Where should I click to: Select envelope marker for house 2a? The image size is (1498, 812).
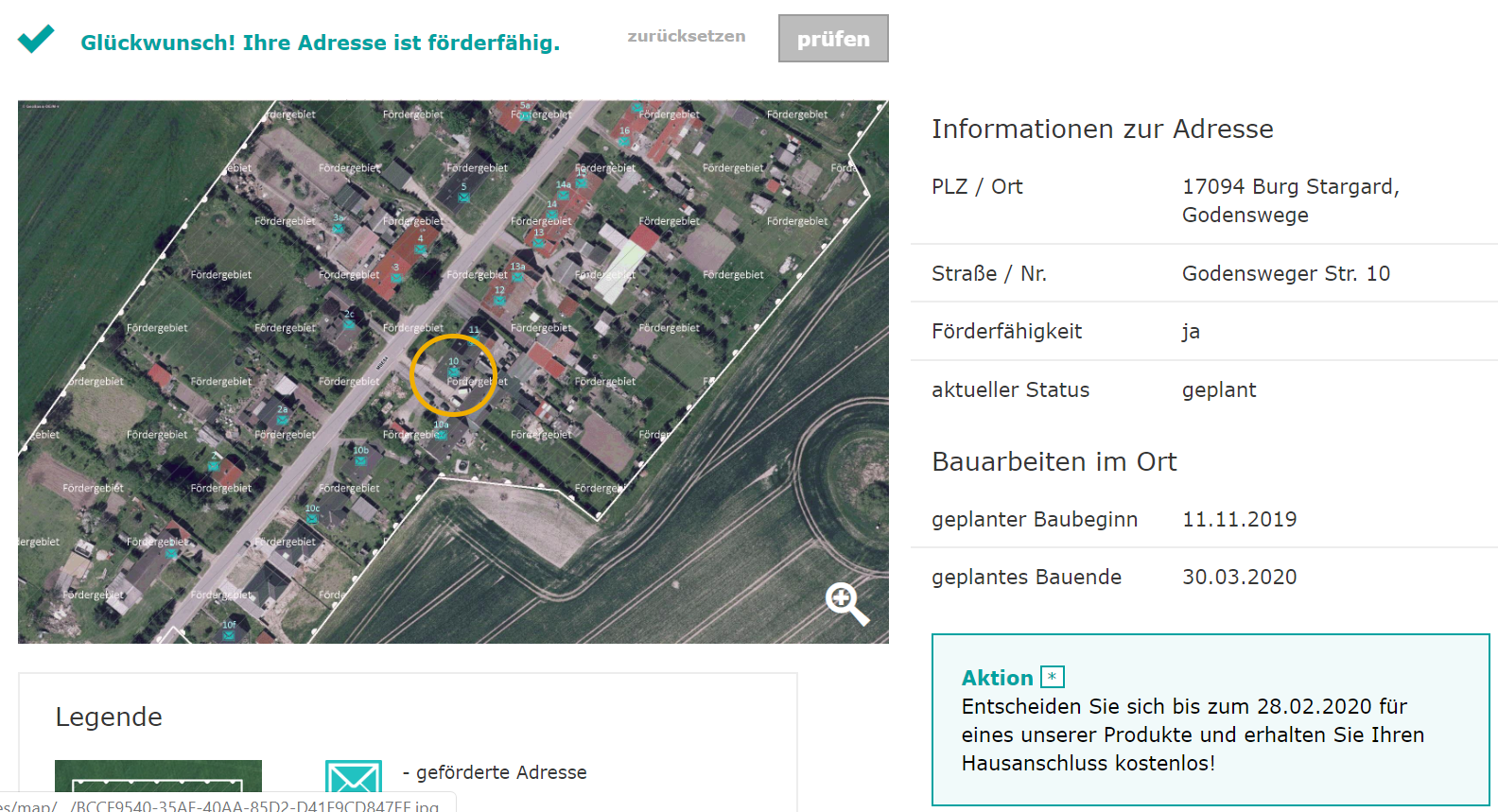point(282,420)
